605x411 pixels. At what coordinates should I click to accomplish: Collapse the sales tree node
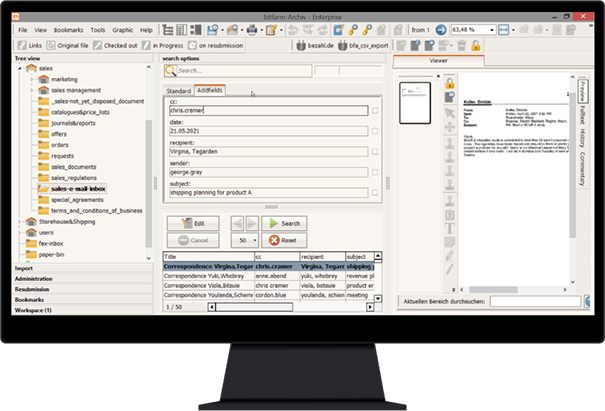point(20,68)
